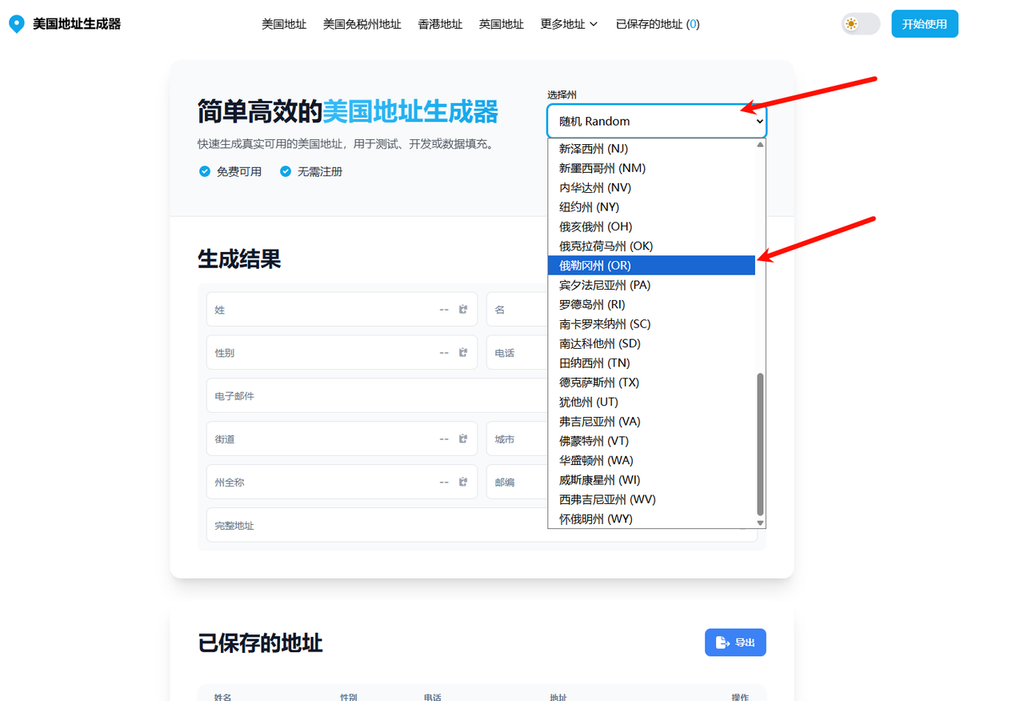Click the 姓 field box
The image size is (1024, 701).
tap(342, 310)
